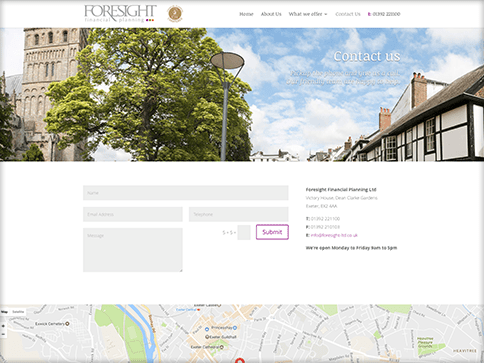Zoom in on the map

coord(4,326)
